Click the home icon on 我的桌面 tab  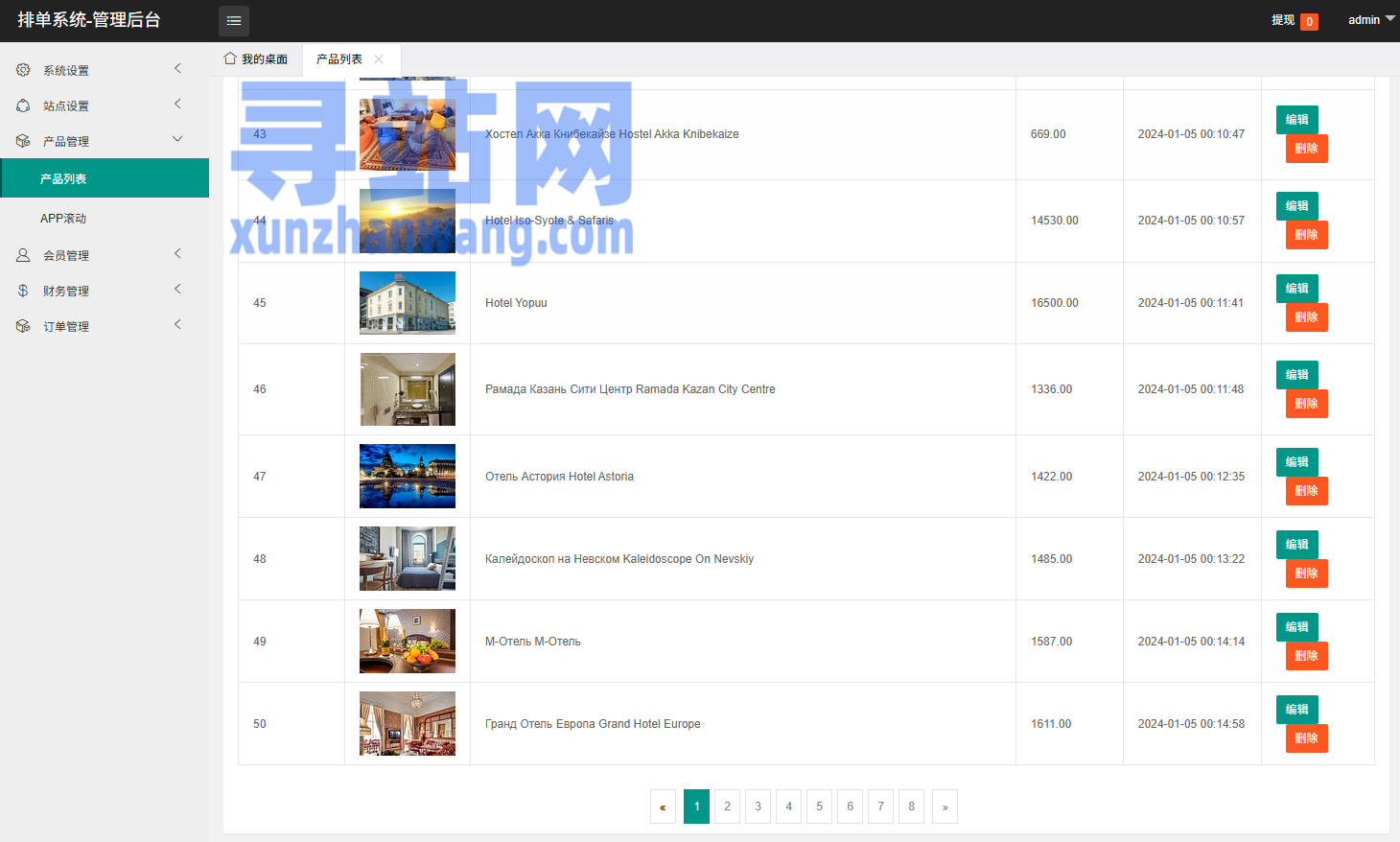(x=230, y=58)
